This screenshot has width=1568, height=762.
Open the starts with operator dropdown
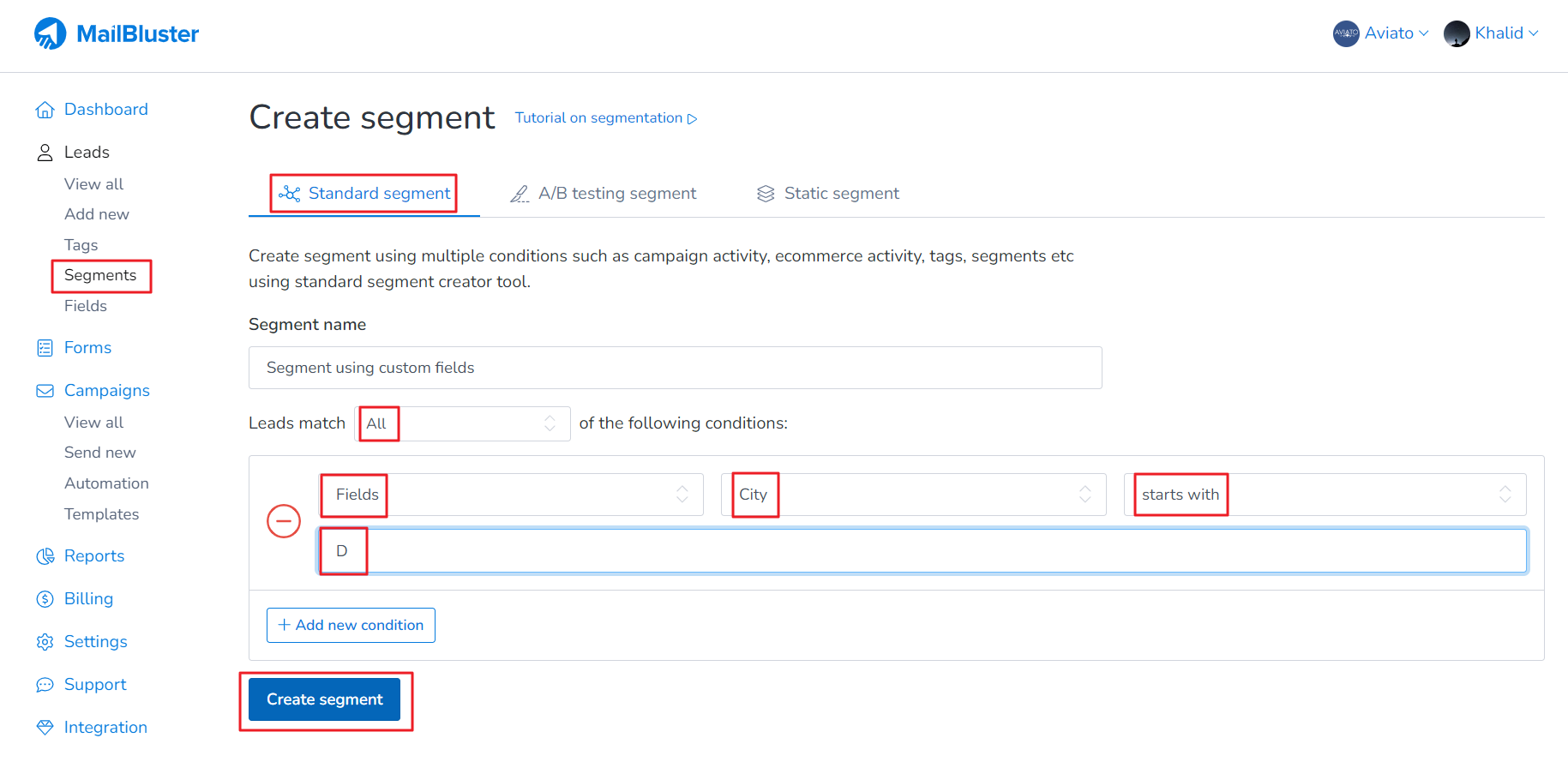[1324, 495]
